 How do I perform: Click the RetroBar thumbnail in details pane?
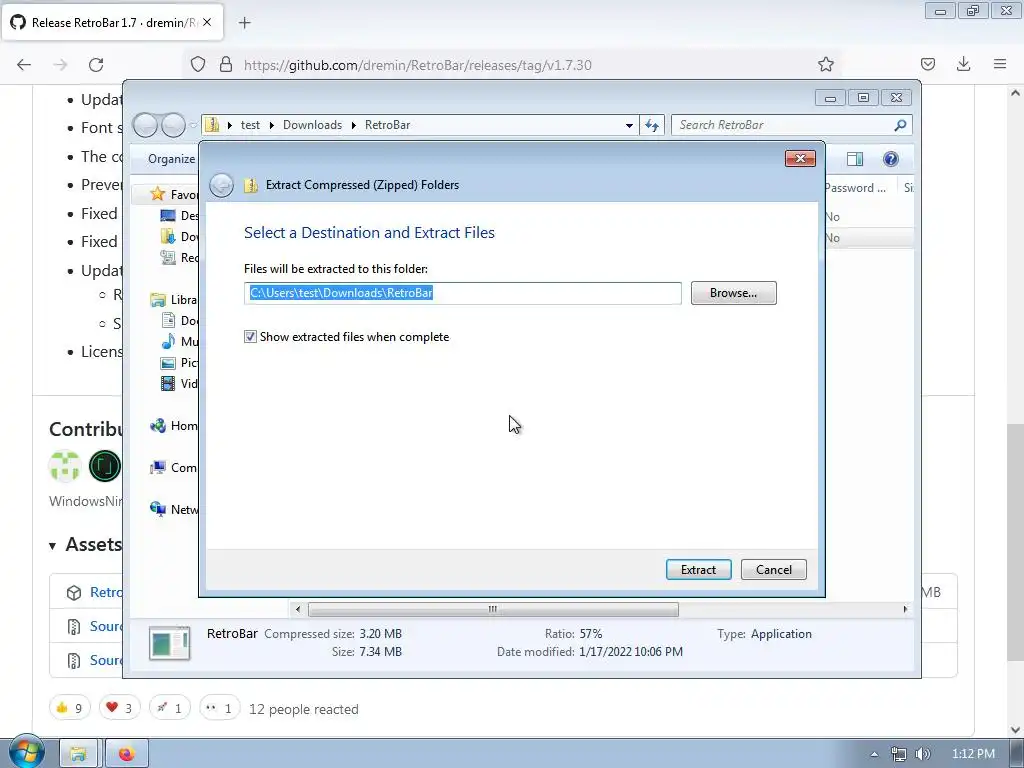(x=170, y=644)
